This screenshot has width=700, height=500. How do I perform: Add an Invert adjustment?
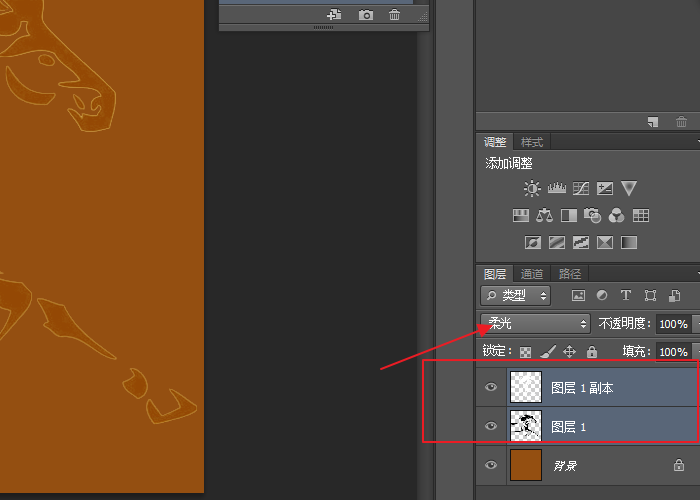click(x=533, y=242)
